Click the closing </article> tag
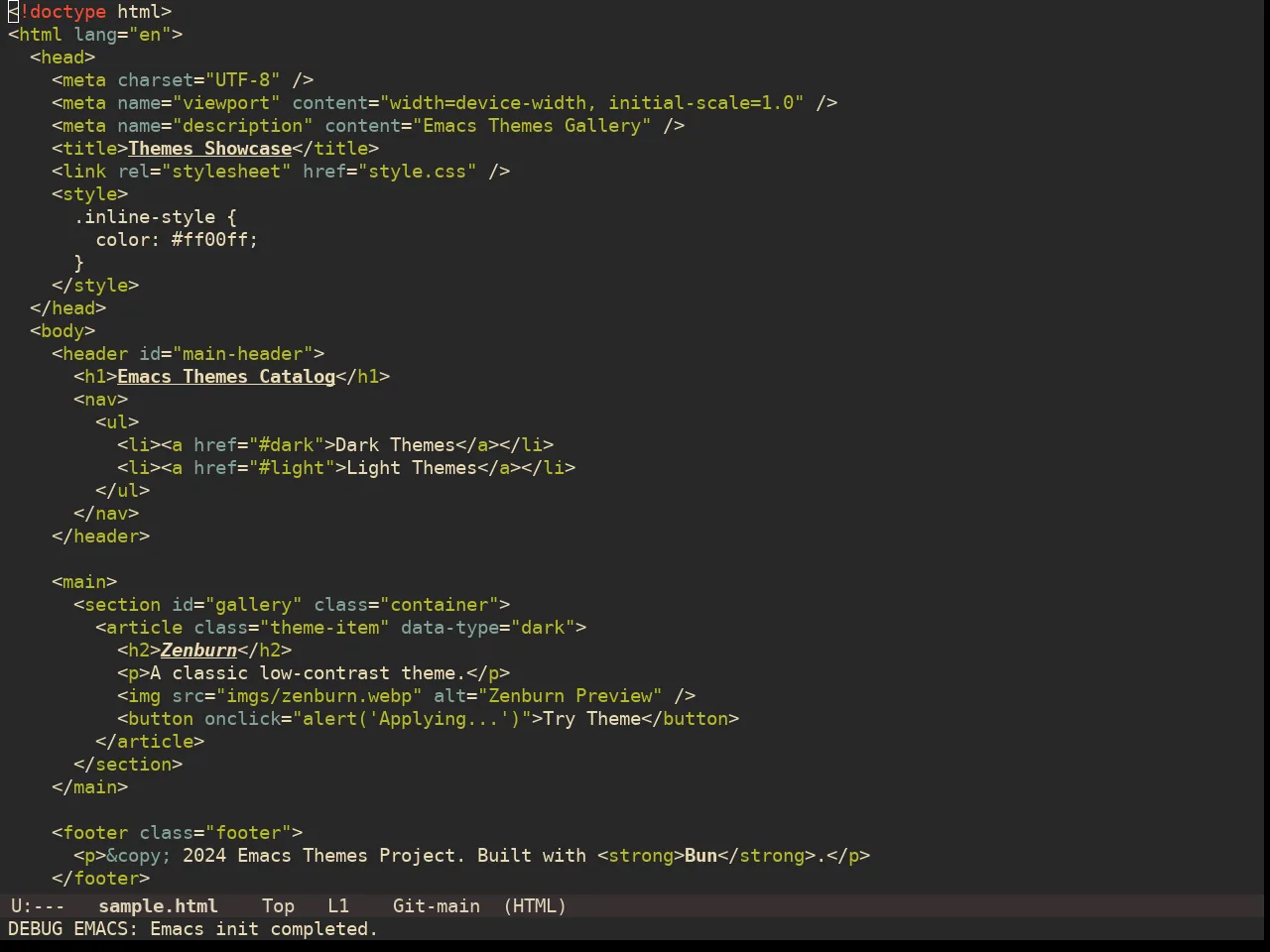1270x952 pixels. click(150, 742)
